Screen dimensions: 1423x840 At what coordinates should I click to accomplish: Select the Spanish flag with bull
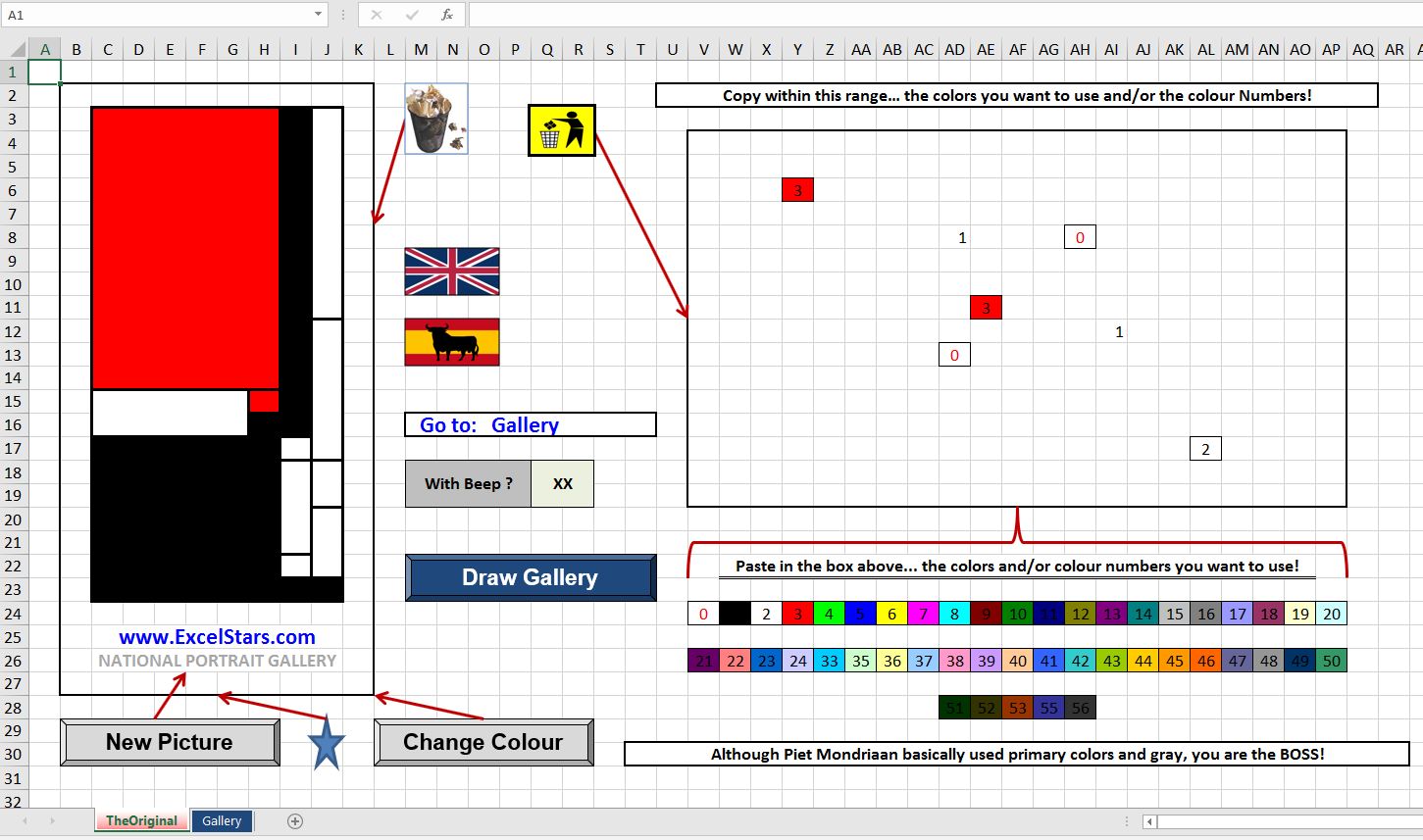[x=452, y=342]
